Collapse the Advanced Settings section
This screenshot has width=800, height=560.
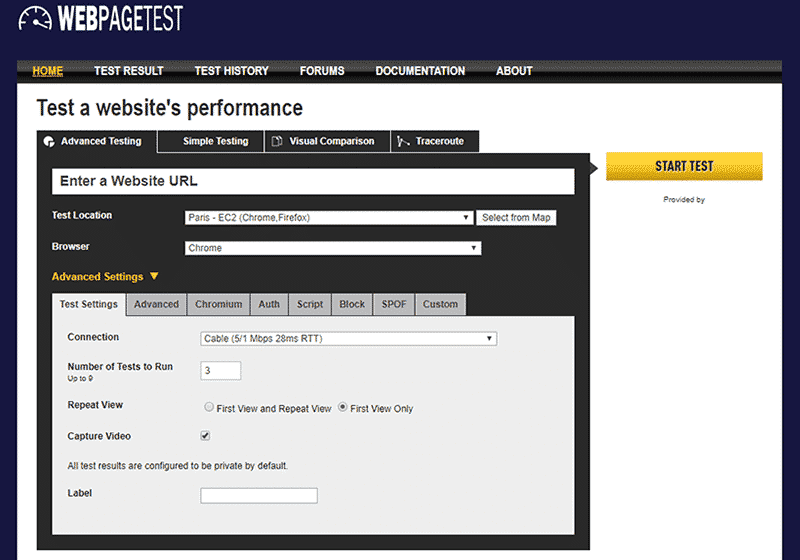point(105,277)
